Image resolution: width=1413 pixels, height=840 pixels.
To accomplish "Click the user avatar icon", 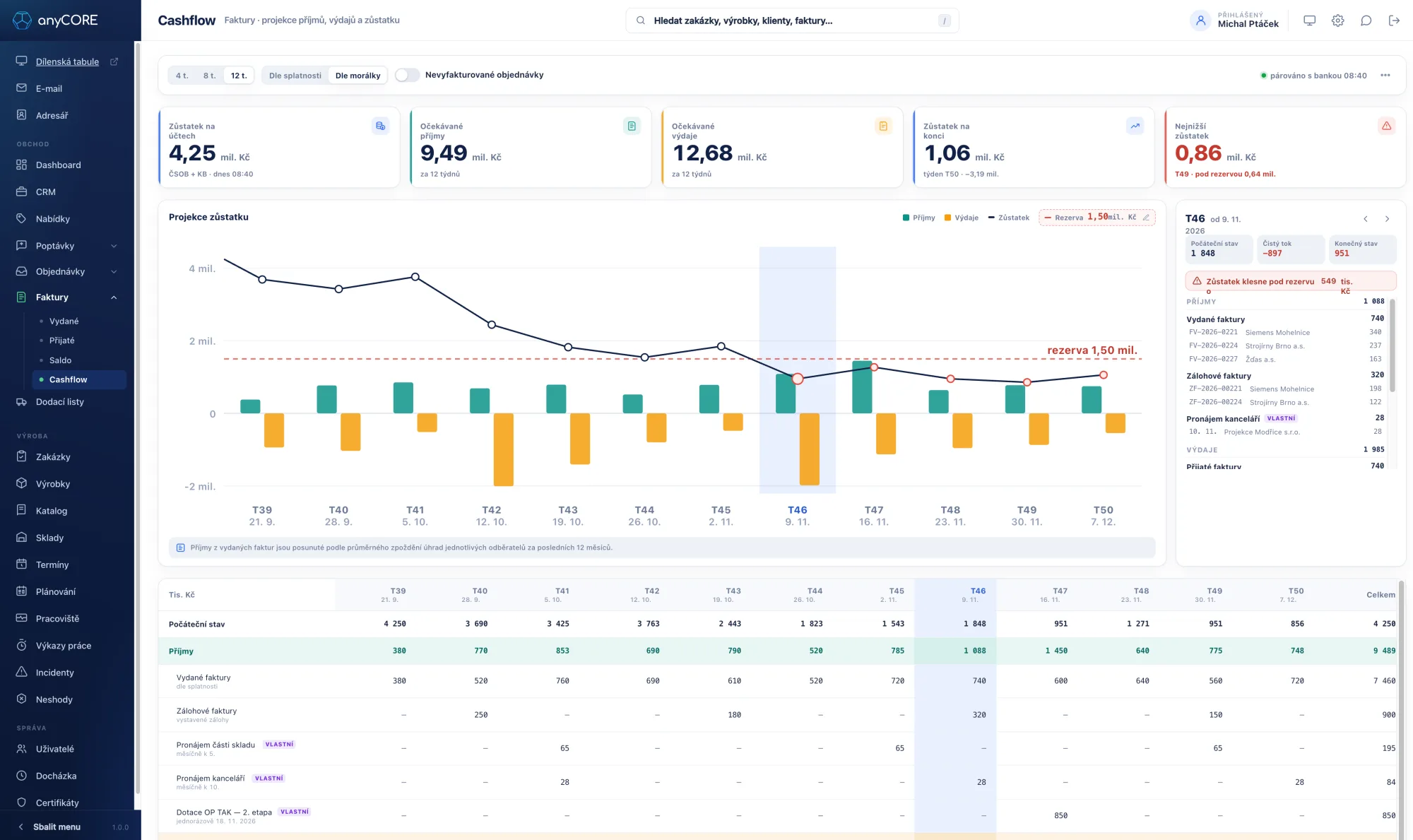I will pyautogui.click(x=1200, y=20).
